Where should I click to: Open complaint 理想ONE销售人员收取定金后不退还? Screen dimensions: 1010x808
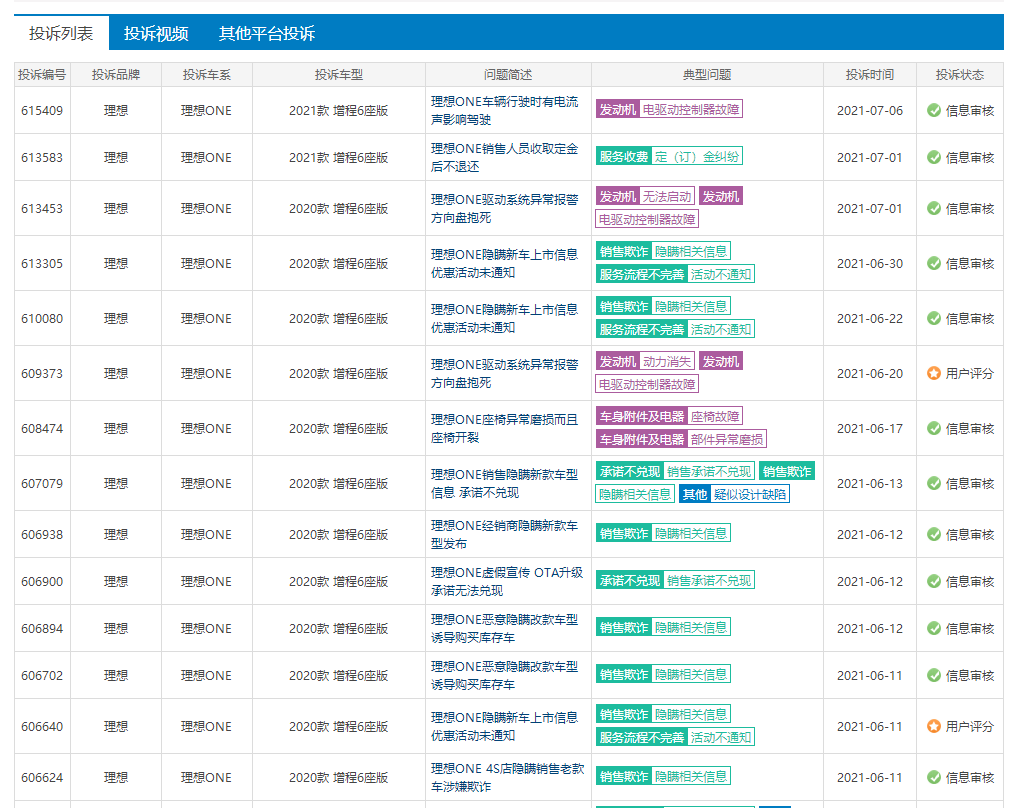504,157
